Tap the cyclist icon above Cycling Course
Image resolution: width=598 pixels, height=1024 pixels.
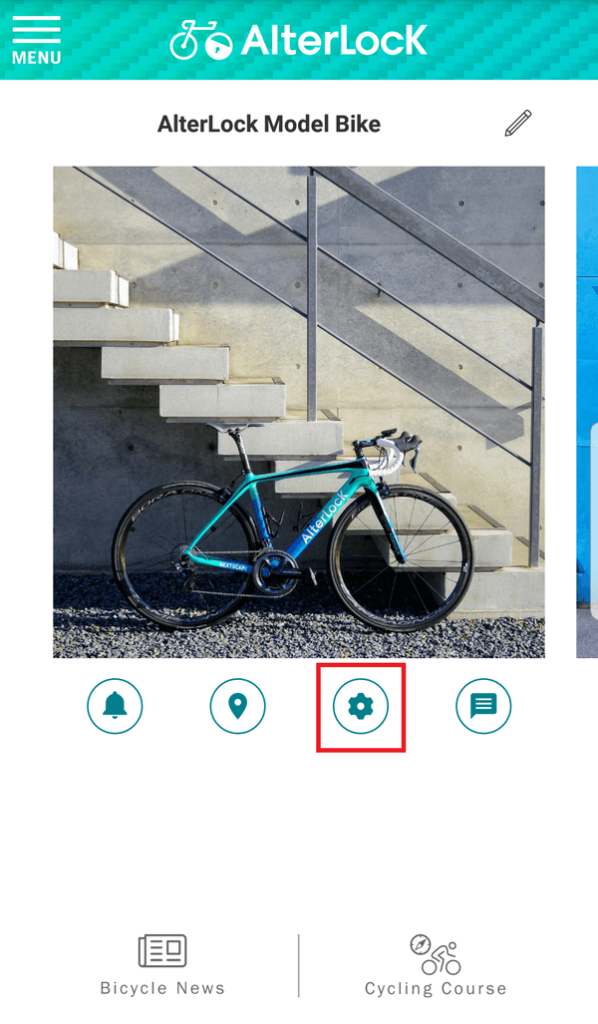435,954
